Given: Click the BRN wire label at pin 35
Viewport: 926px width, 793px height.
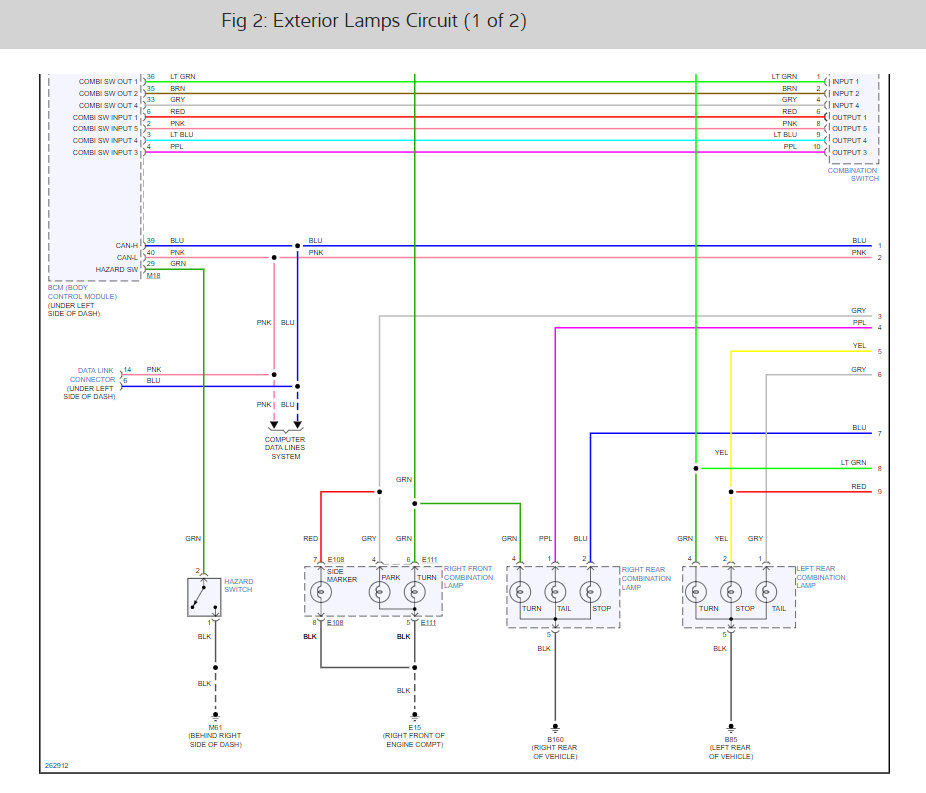Looking at the screenshot, I should 178,89.
